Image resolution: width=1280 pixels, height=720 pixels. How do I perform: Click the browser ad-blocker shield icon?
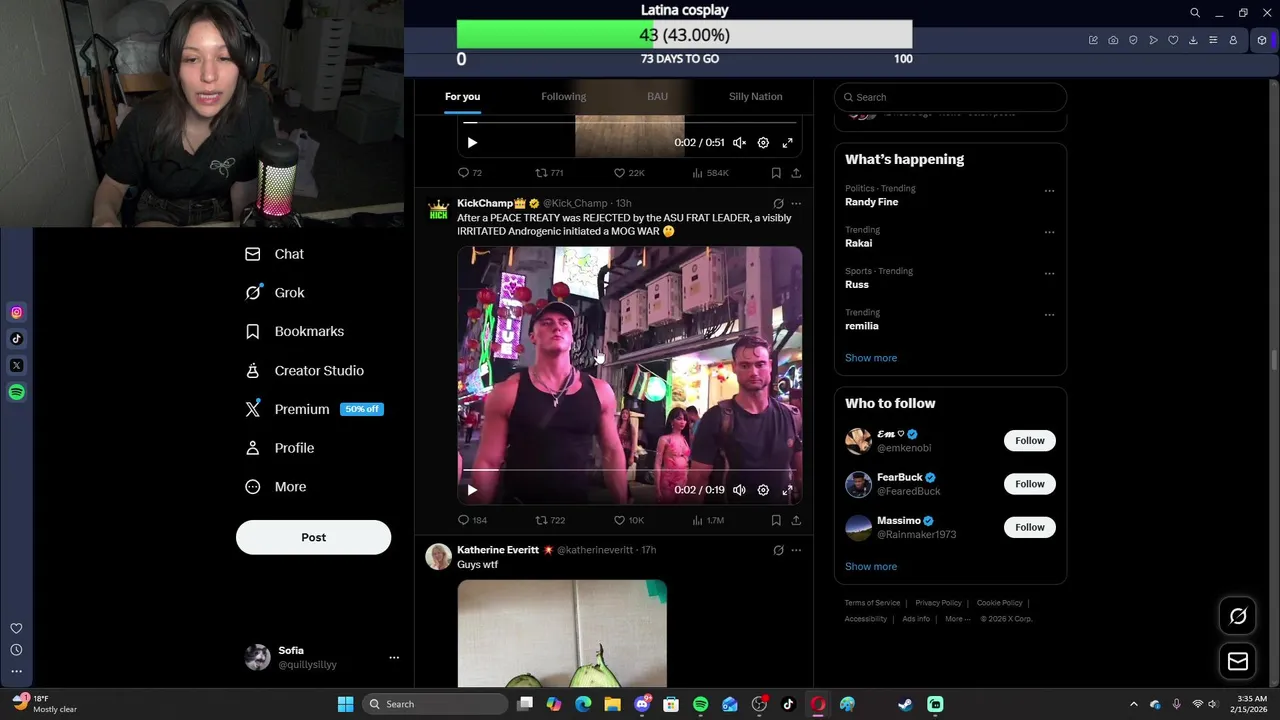(1133, 40)
